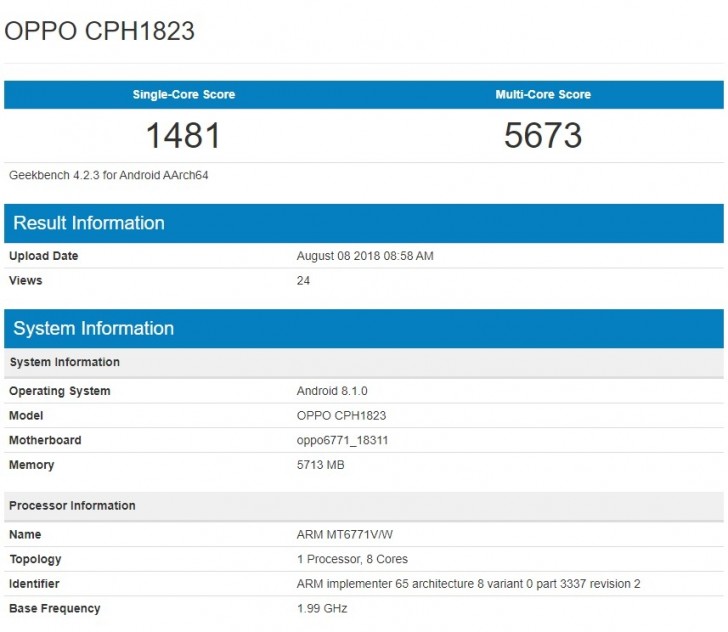This screenshot has height=632, width=728.
Task: Click the Multi-Core Score header
Action: [543, 95]
